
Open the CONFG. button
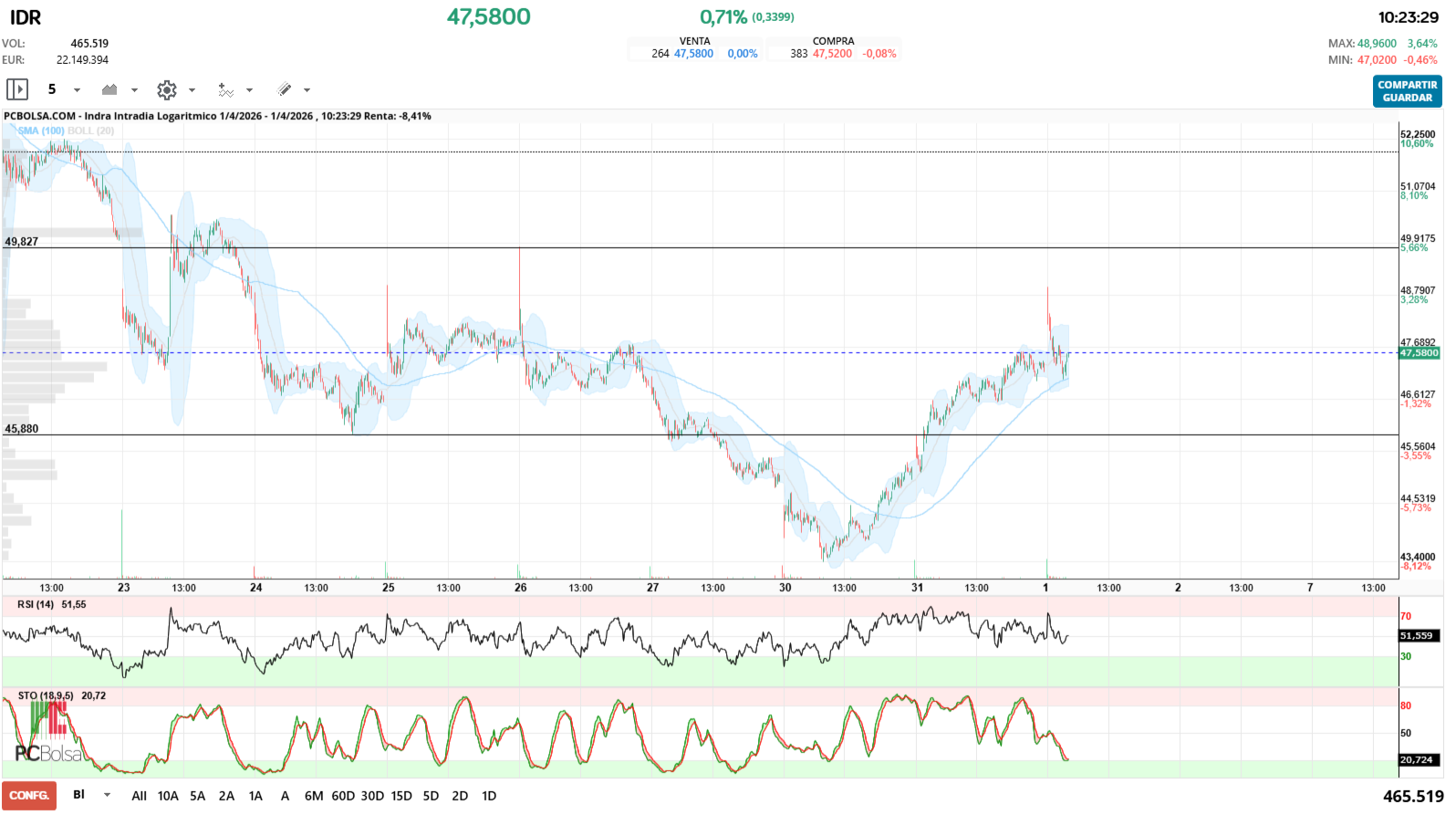29,796
